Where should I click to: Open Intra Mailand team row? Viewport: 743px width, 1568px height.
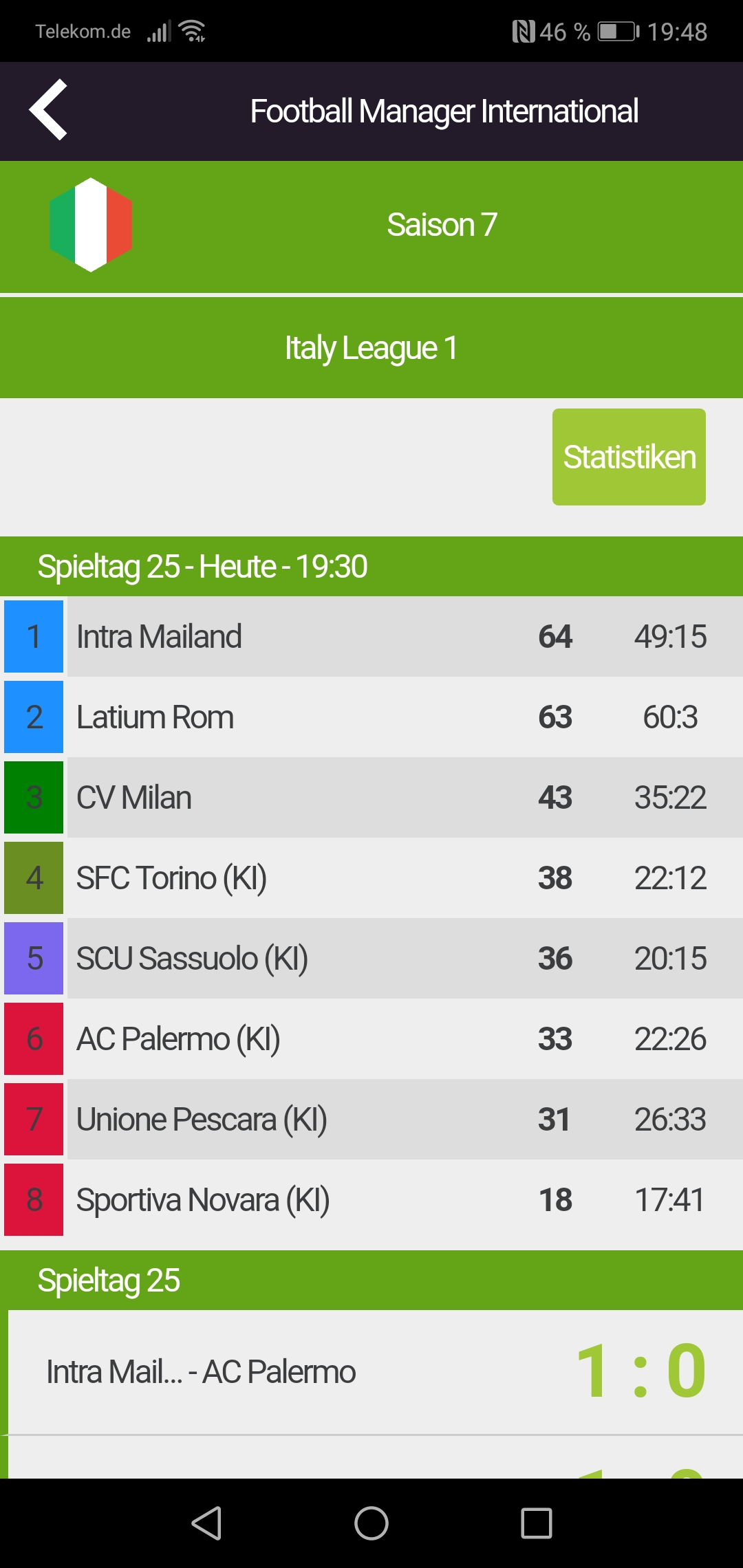[x=371, y=636]
